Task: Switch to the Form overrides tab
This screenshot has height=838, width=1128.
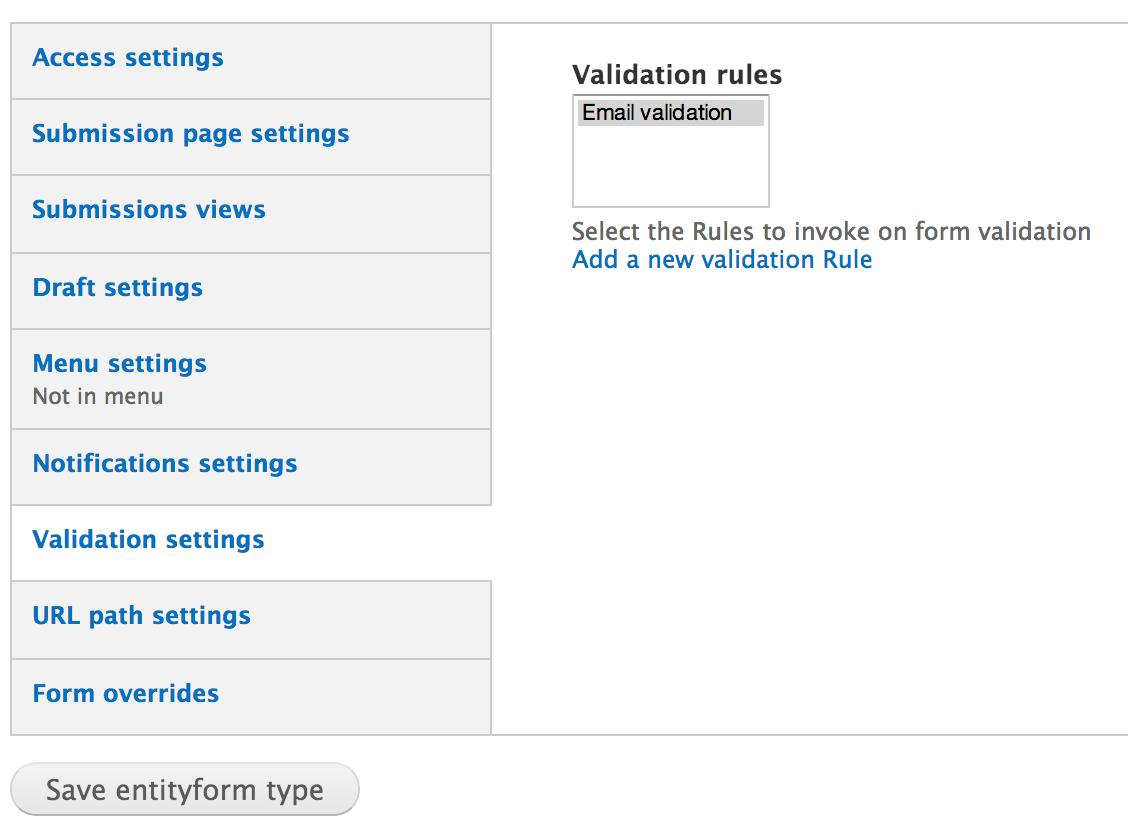Action: pyautogui.click(x=124, y=693)
